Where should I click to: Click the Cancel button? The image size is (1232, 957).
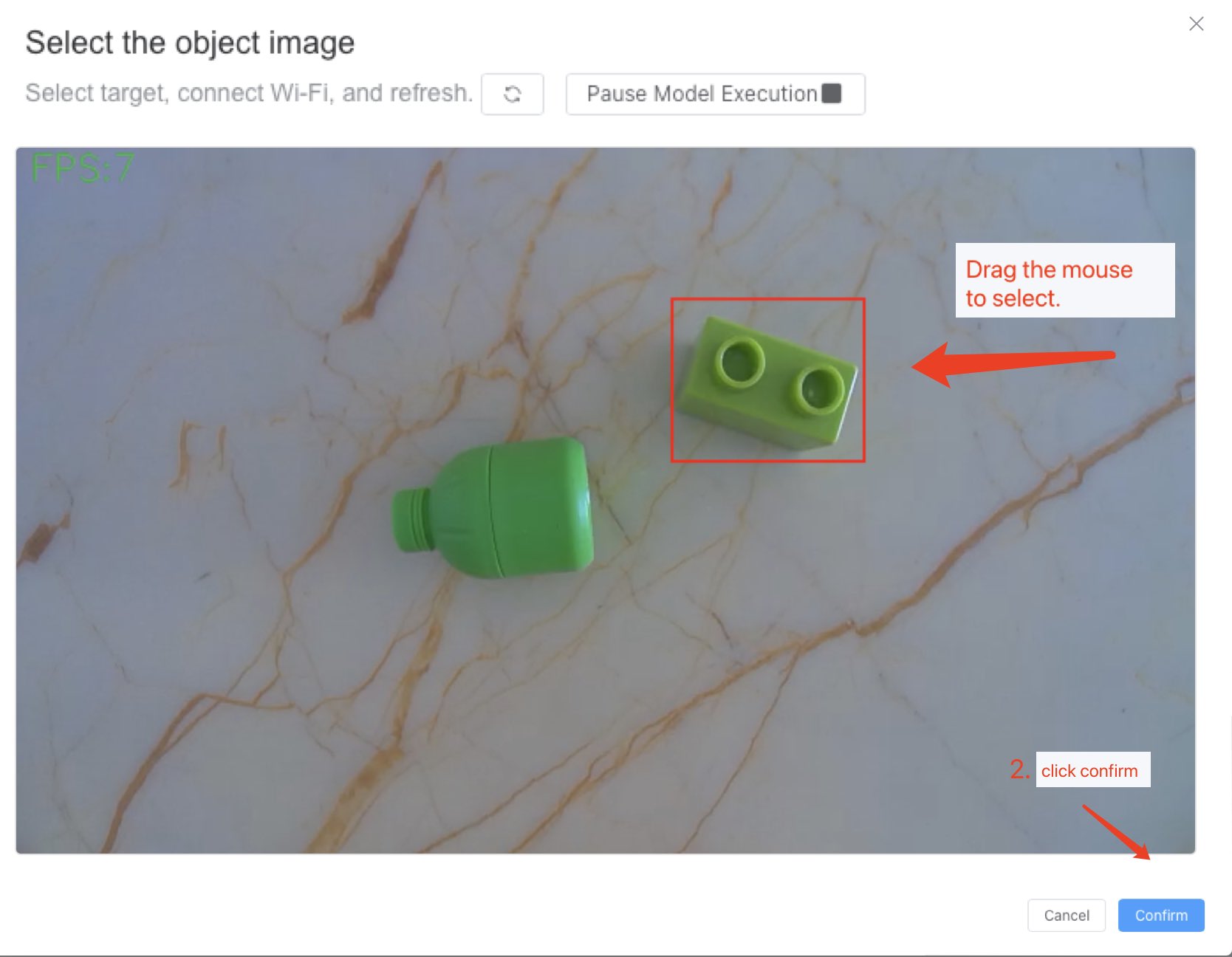tap(1066, 915)
